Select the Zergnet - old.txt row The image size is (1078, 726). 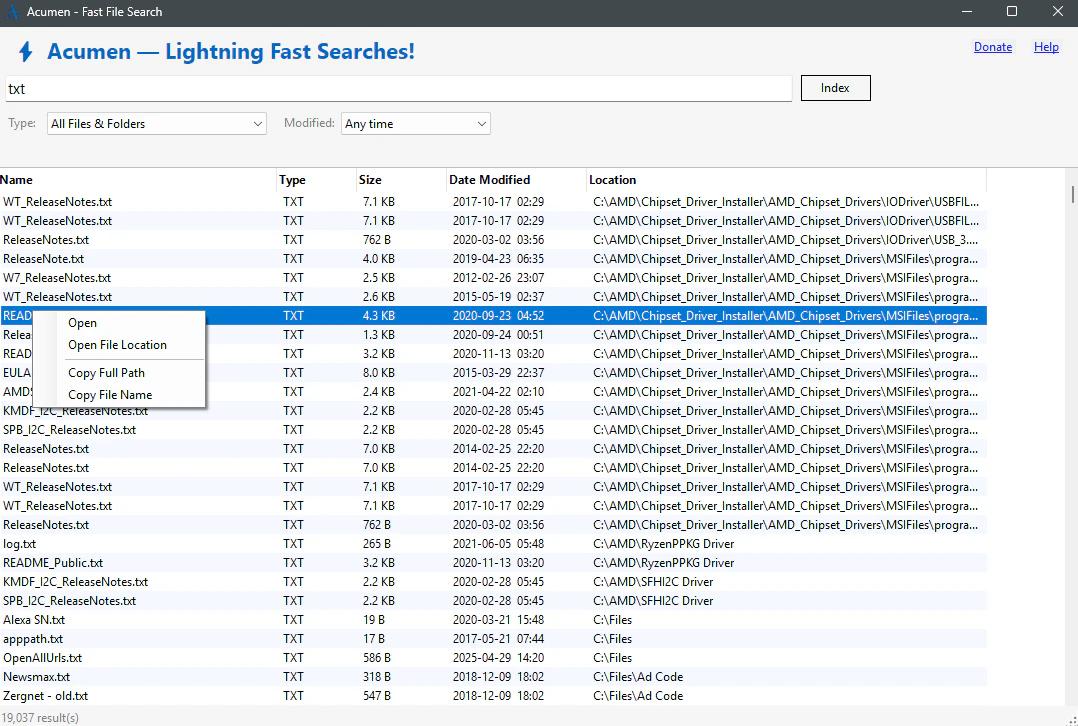(494, 696)
